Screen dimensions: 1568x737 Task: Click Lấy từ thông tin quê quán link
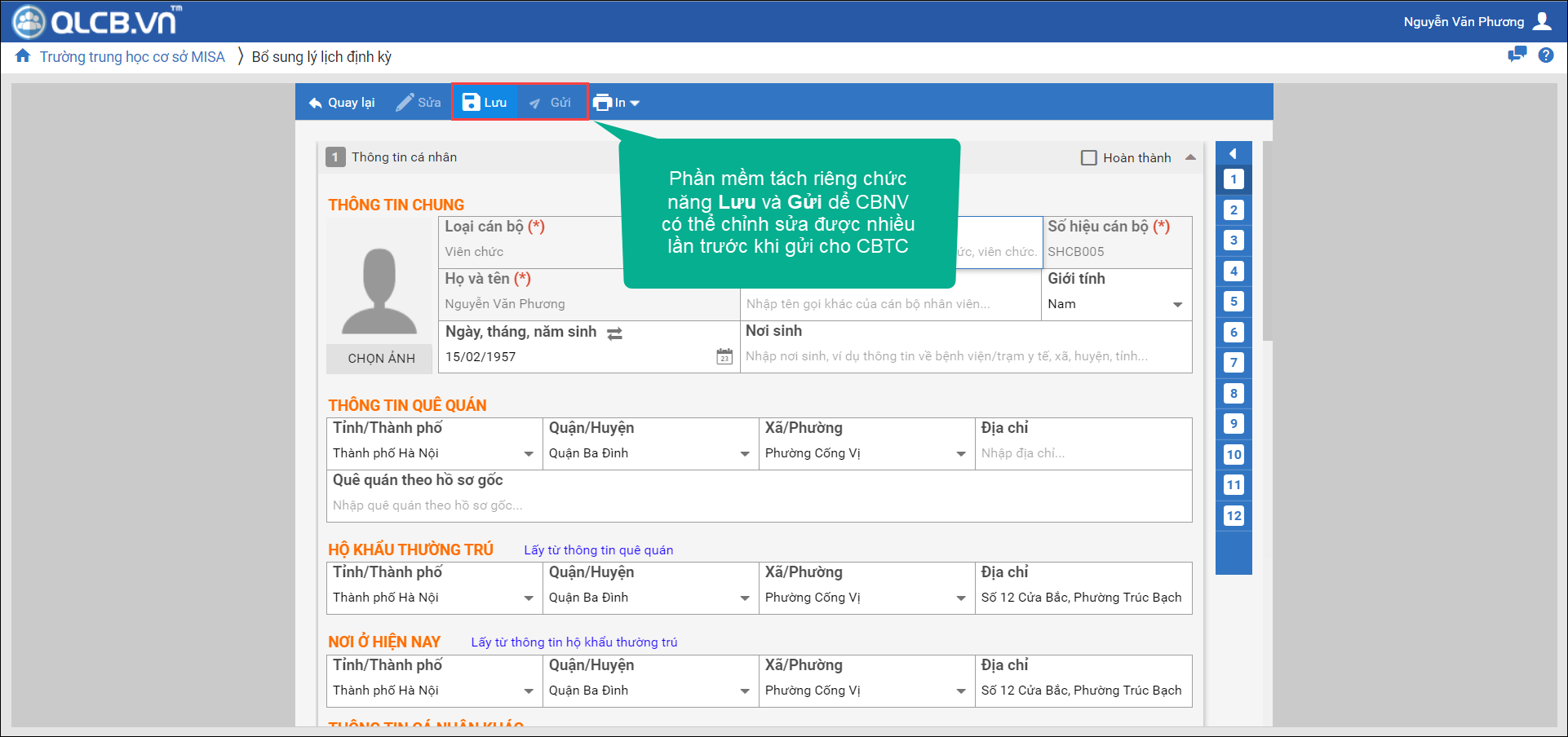pyautogui.click(x=598, y=550)
